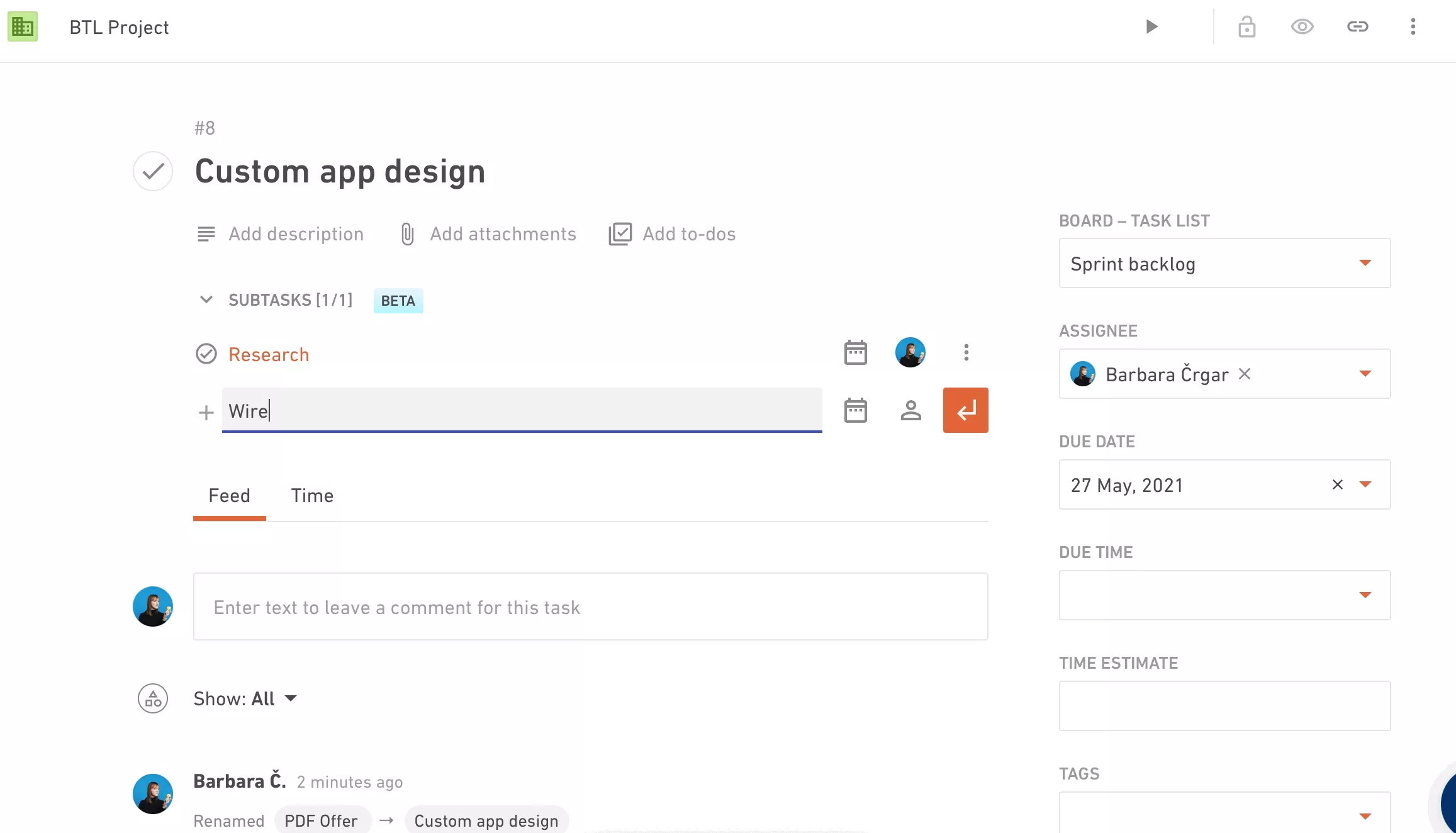Click the plus icon for new subtask

206,413
